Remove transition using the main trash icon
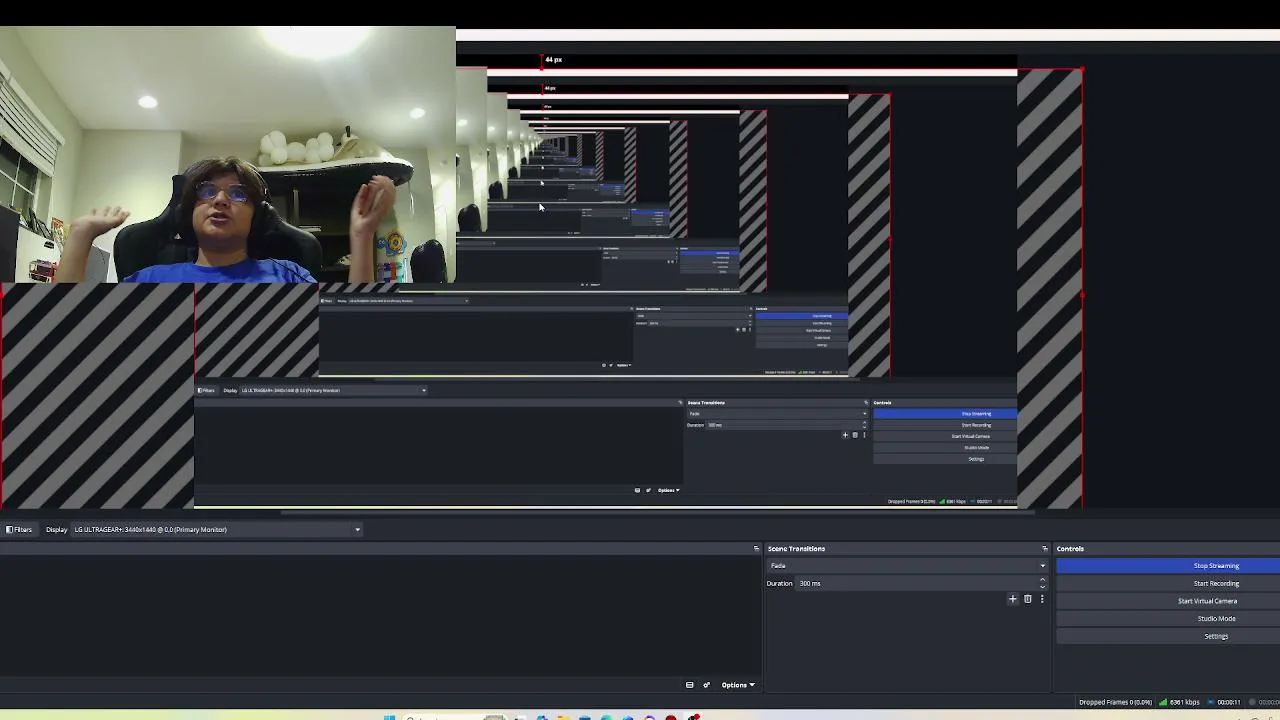Image resolution: width=1280 pixels, height=720 pixels. point(1027,599)
